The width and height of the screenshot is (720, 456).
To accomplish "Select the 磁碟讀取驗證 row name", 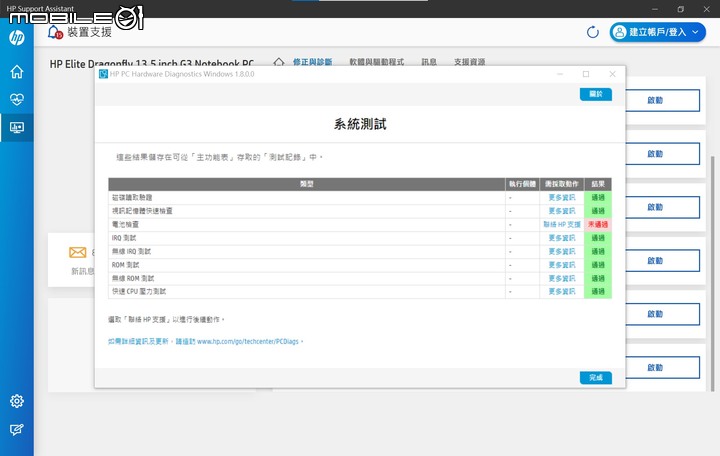I will click(x=132, y=197).
